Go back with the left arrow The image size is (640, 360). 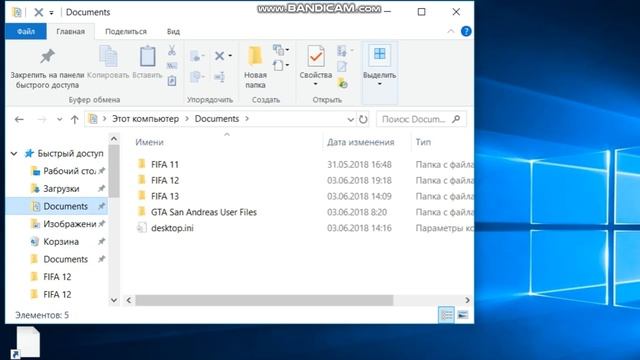click(19, 119)
